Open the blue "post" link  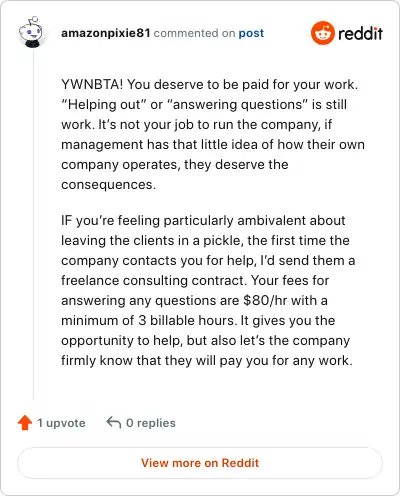(x=251, y=33)
